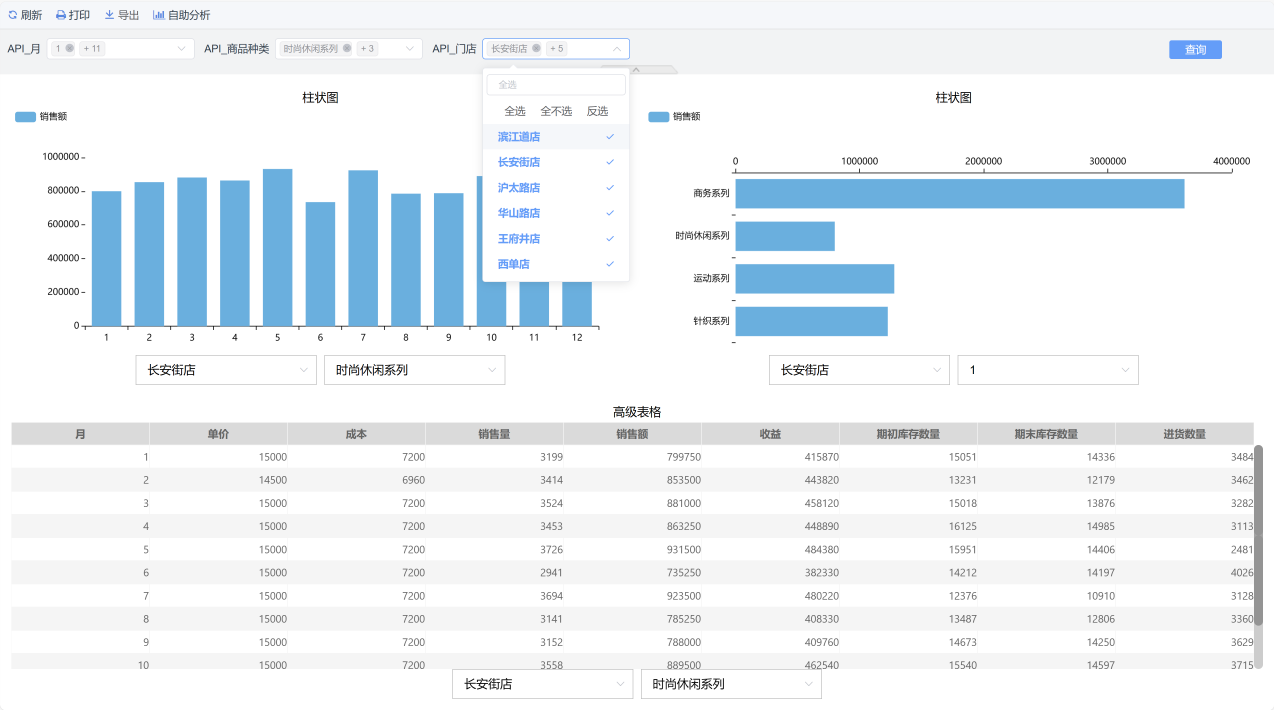The width and height of the screenshot is (1274, 710).
Task: Toggle 销售额 legend swatch of right chart
Action: [659, 117]
